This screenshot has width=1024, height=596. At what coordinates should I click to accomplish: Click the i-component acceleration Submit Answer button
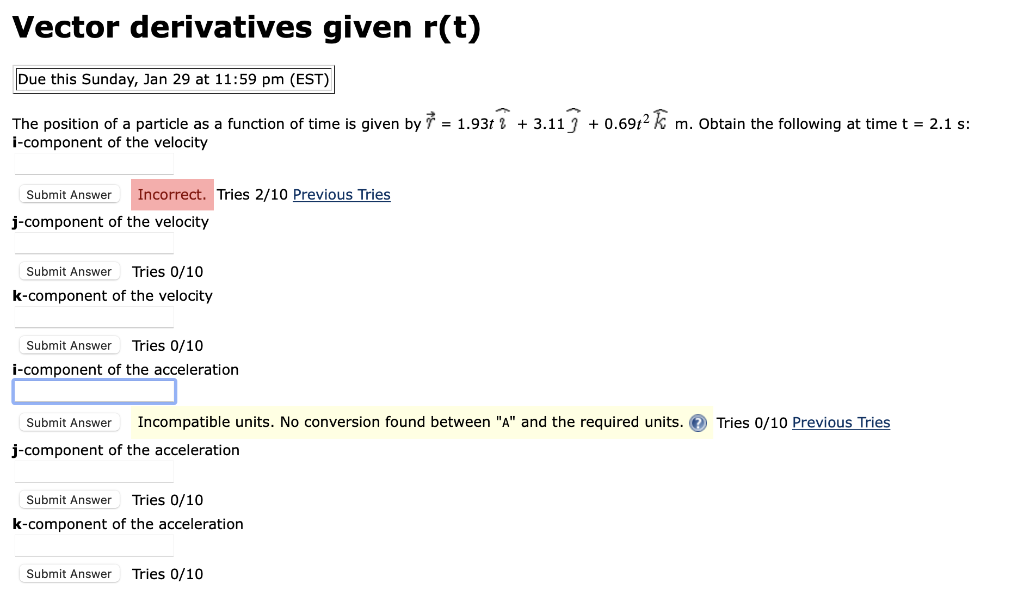click(68, 422)
